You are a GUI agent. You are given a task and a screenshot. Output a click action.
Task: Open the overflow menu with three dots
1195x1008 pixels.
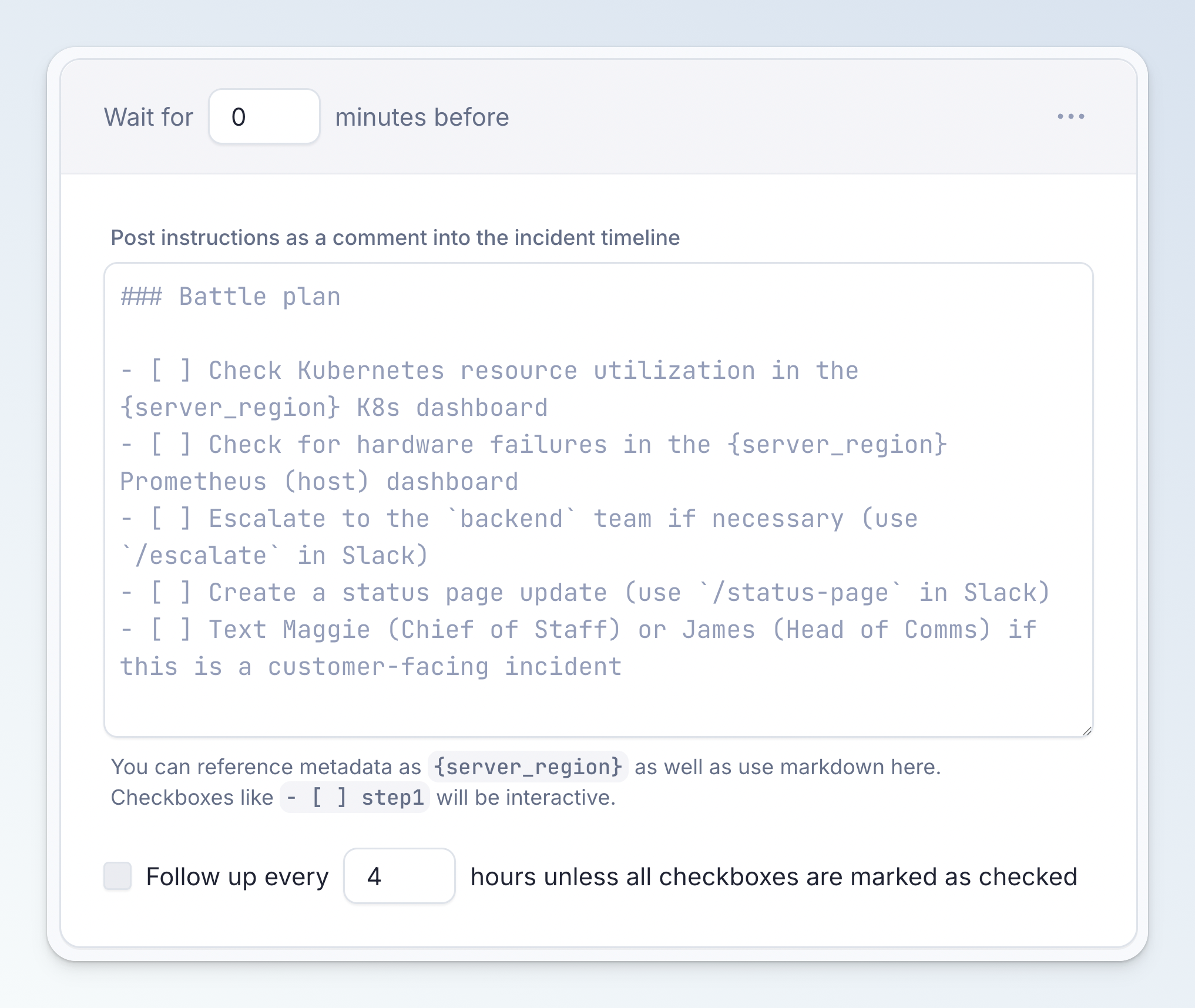click(x=1070, y=116)
